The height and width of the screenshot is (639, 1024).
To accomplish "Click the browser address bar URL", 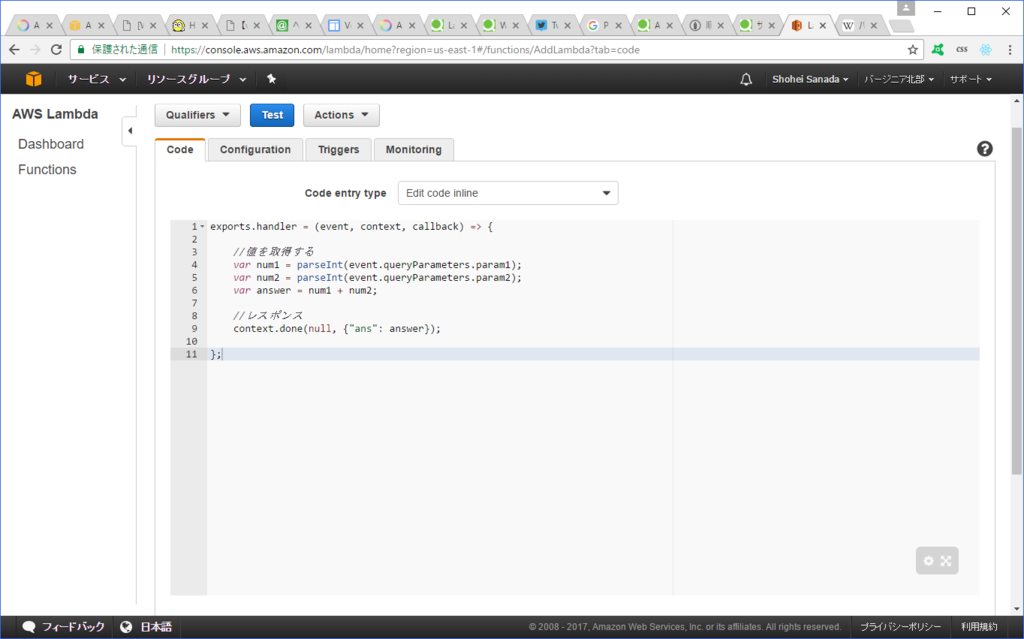I will click(405, 50).
